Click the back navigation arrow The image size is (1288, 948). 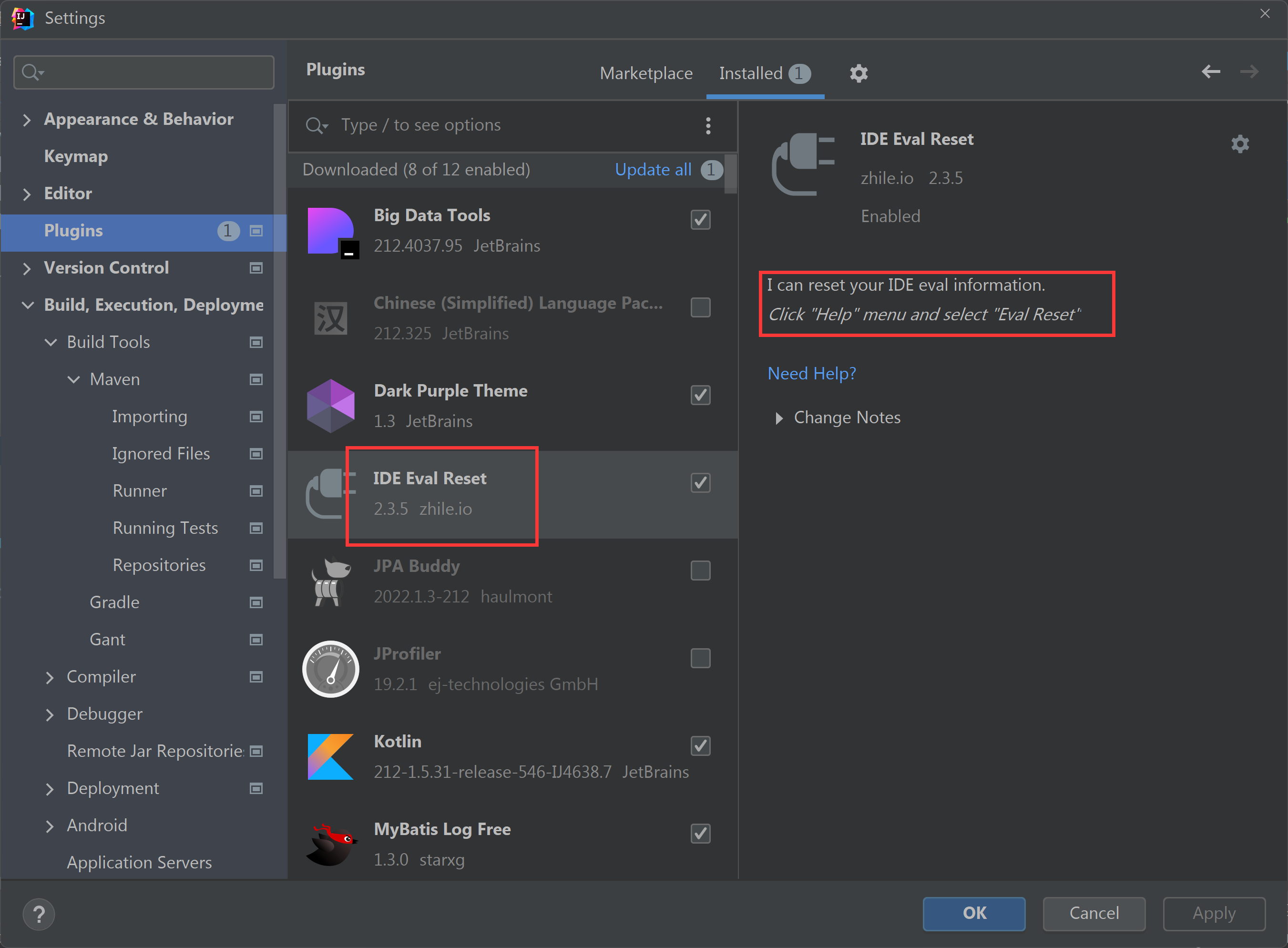[x=1210, y=71]
